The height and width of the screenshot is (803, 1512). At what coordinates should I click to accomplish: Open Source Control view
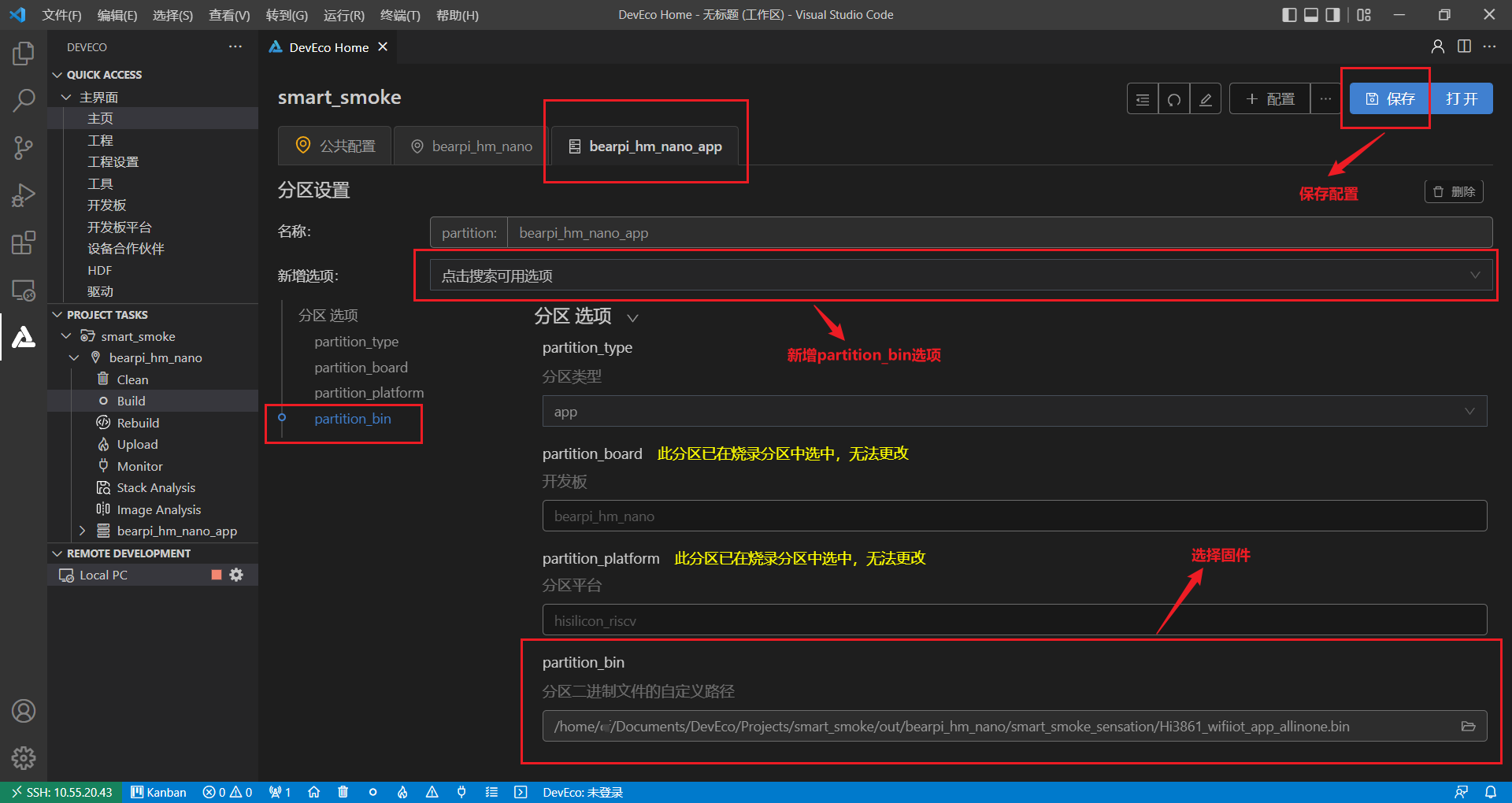click(24, 147)
